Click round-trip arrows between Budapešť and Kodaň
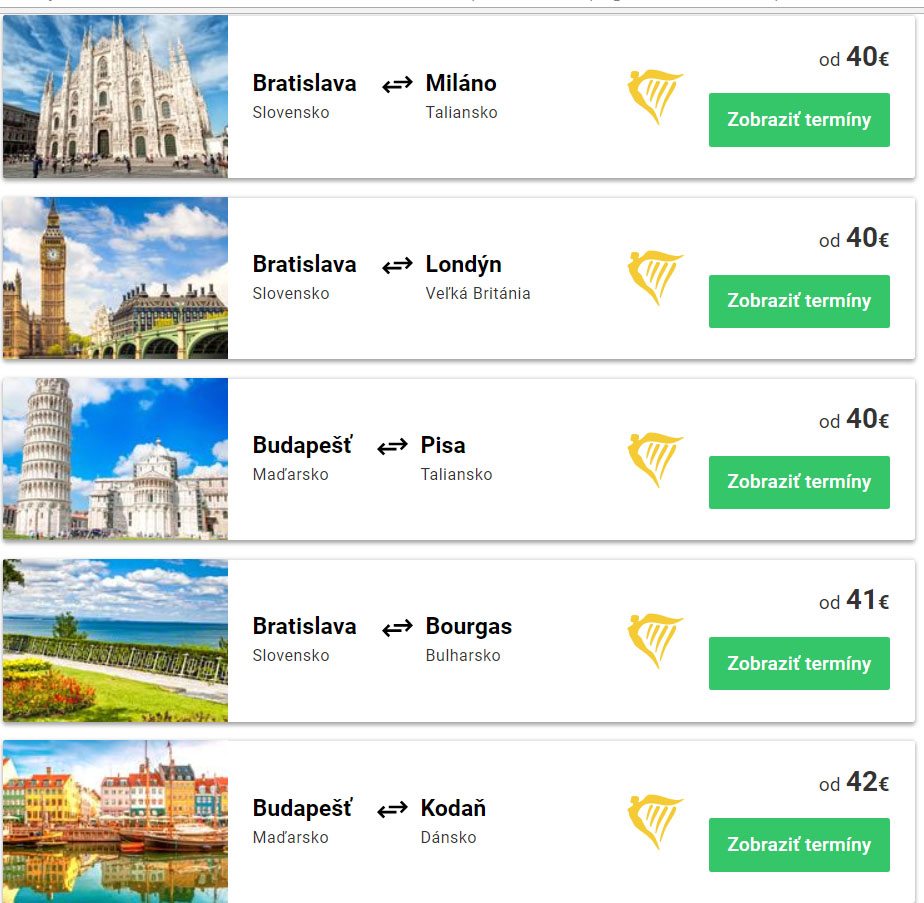This screenshot has width=924, height=903. point(392,808)
